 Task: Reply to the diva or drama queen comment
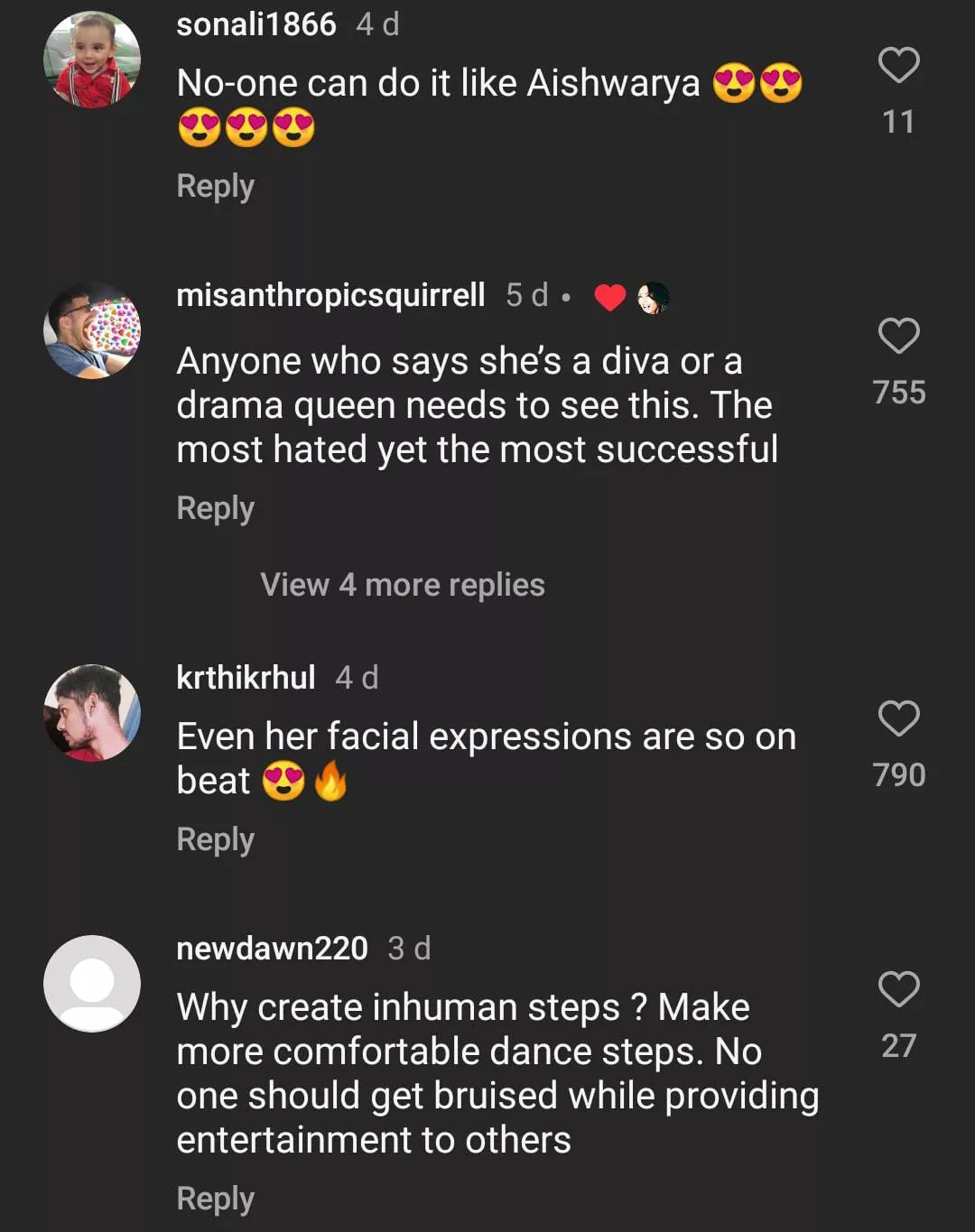(215, 508)
